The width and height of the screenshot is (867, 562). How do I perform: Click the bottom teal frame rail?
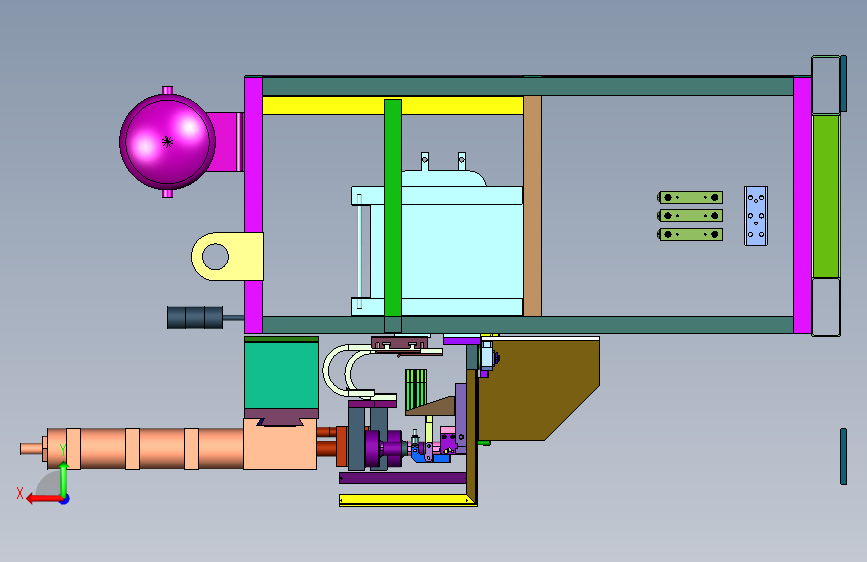pyautogui.click(x=528, y=325)
